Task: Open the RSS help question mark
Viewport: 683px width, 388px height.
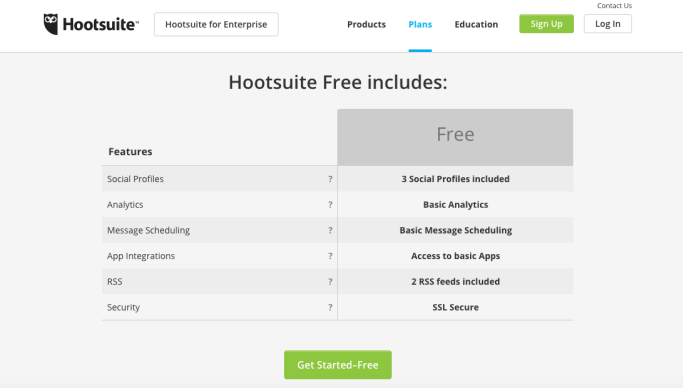Action: pyautogui.click(x=330, y=282)
